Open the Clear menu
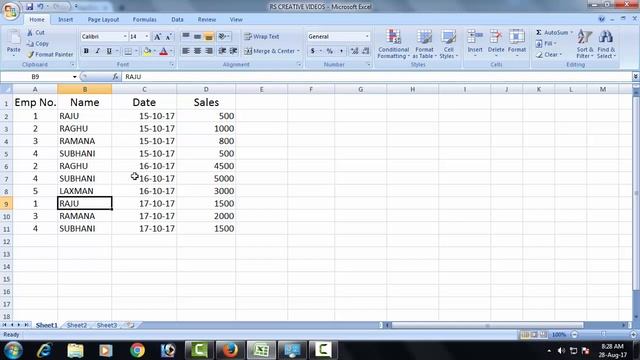This screenshot has height=360, width=640. (549, 54)
